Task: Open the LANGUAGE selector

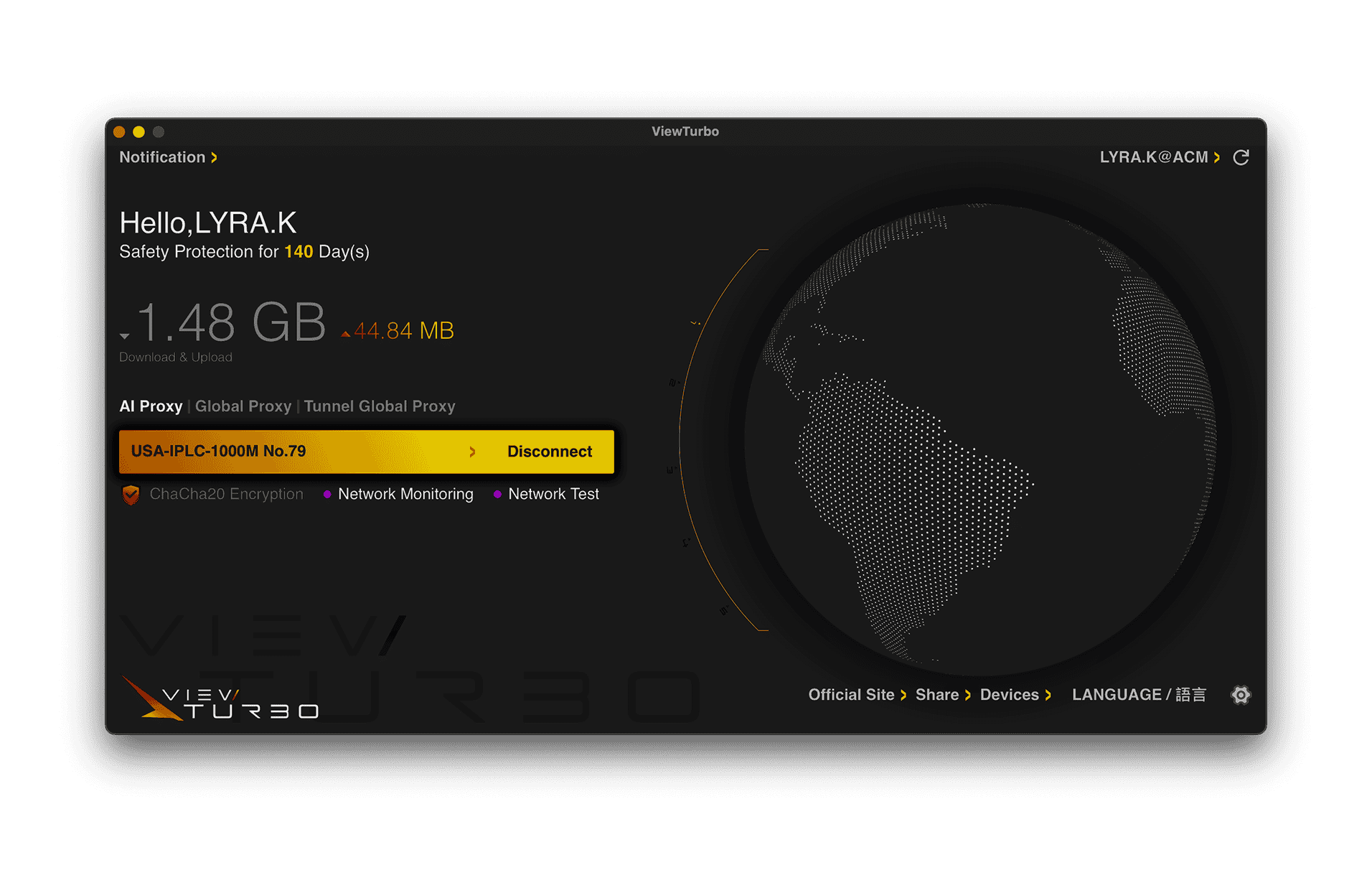Action: click(1139, 695)
